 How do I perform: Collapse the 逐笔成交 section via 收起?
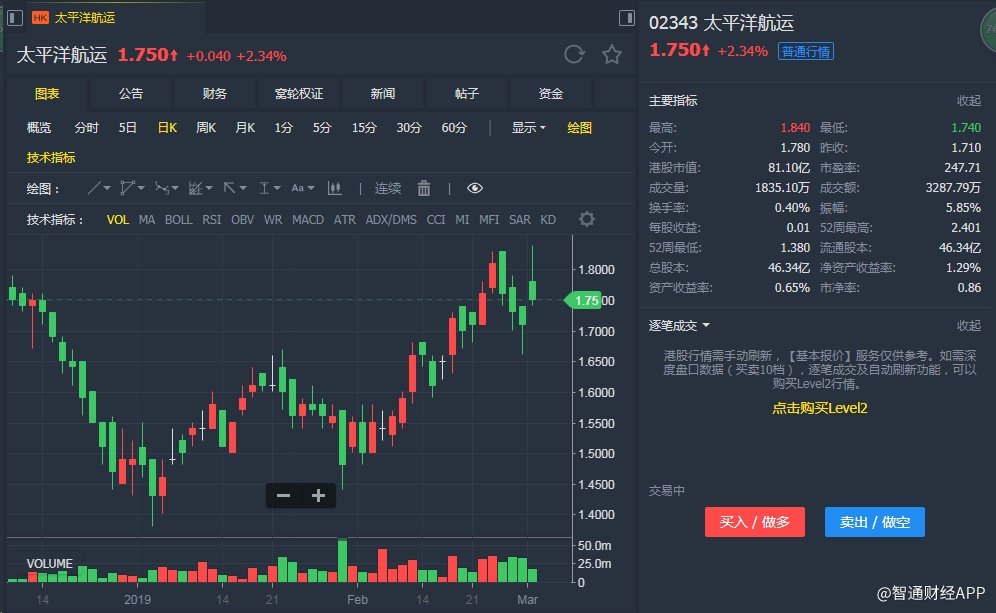(x=969, y=326)
